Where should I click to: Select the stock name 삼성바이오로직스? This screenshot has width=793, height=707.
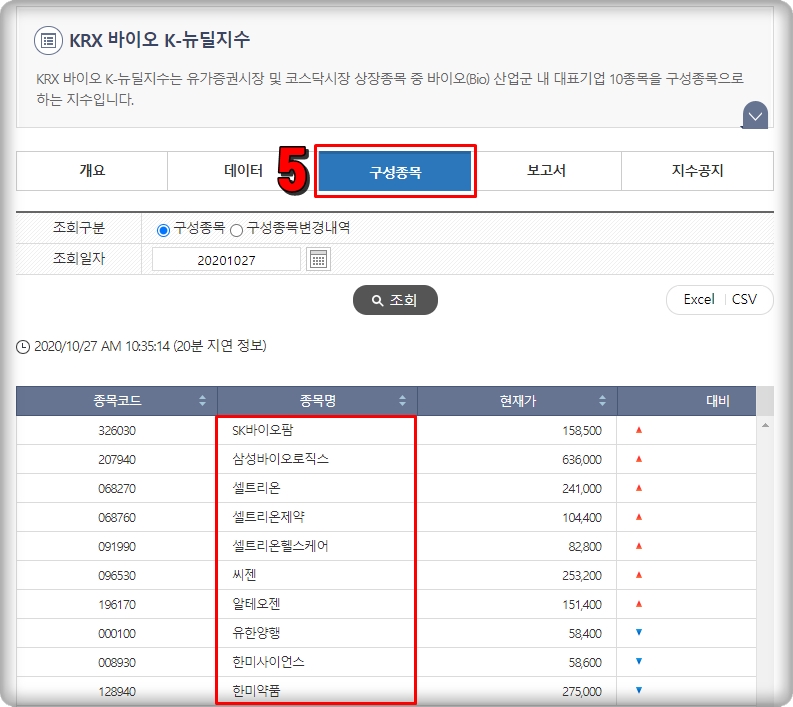280,459
